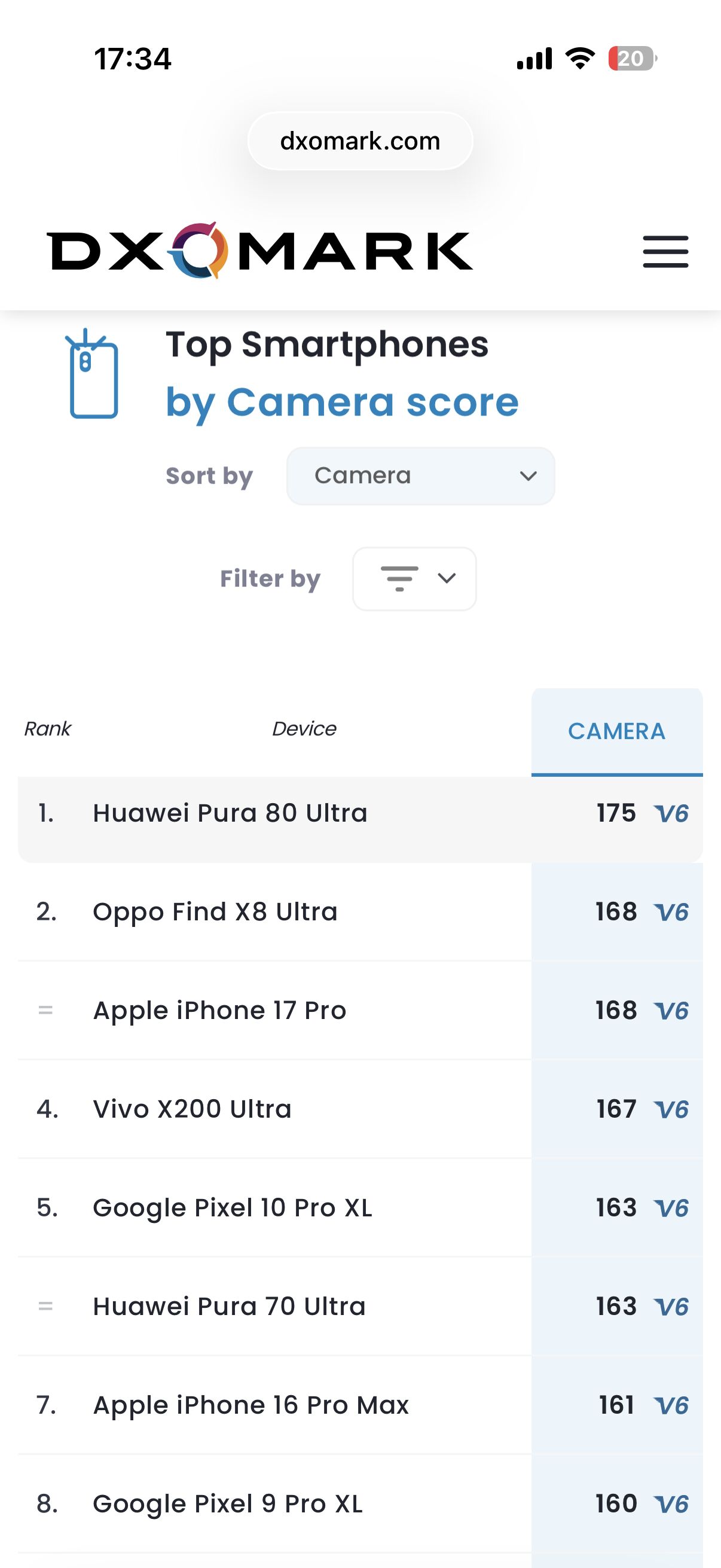Viewport: 721px width, 1568px height.
Task: Tap the smartphone camera icon
Action: [x=93, y=374]
